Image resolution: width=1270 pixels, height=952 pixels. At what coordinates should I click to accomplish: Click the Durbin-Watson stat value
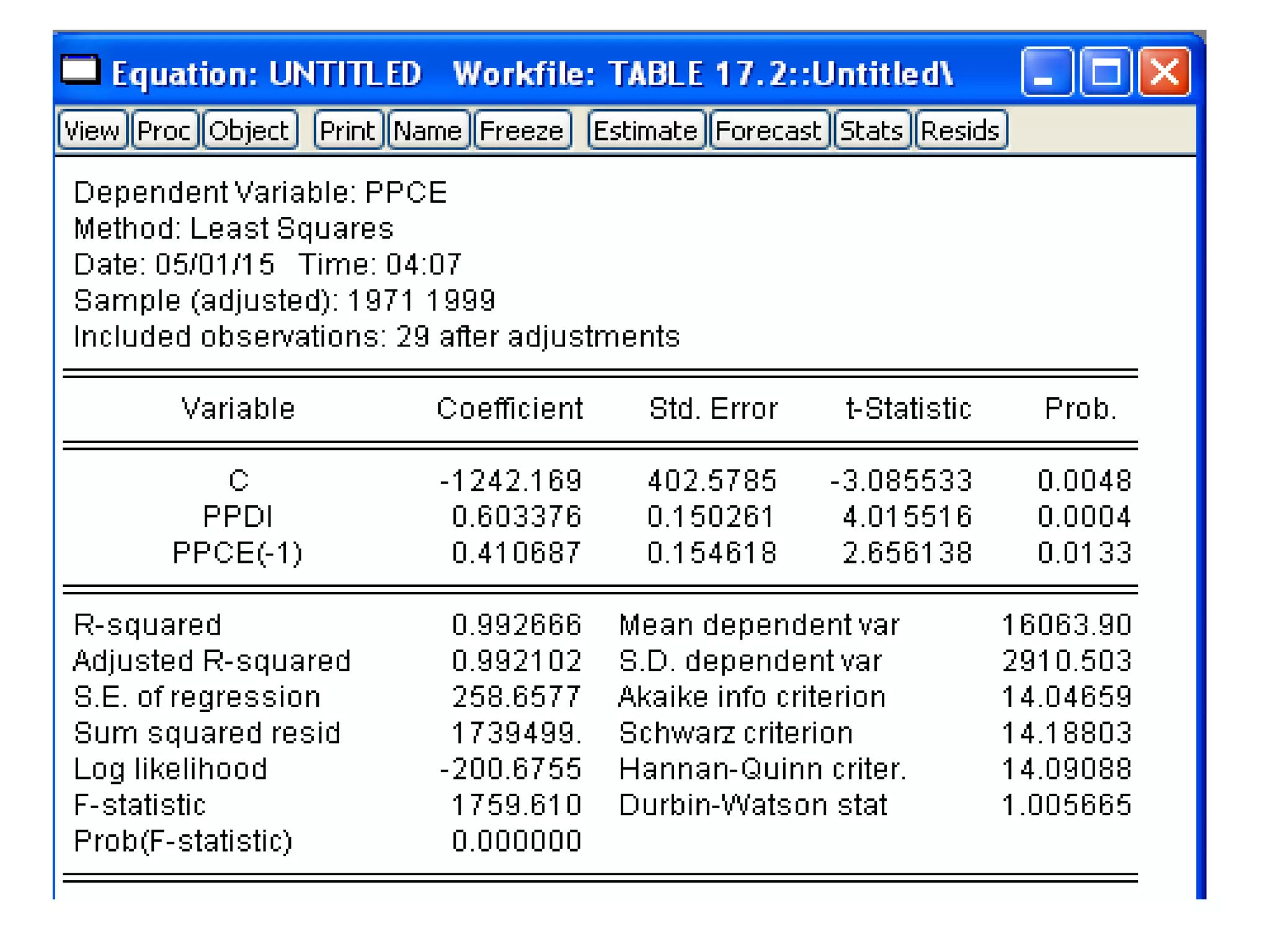coord(1067,805)
